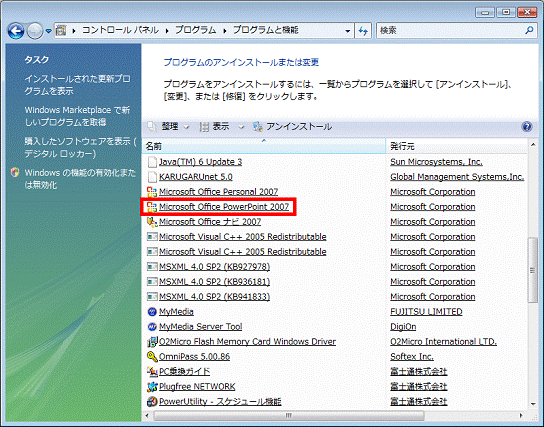Go back with the blue Back arrow
This screenshot has width=544, height=427.
coord(16,31)
